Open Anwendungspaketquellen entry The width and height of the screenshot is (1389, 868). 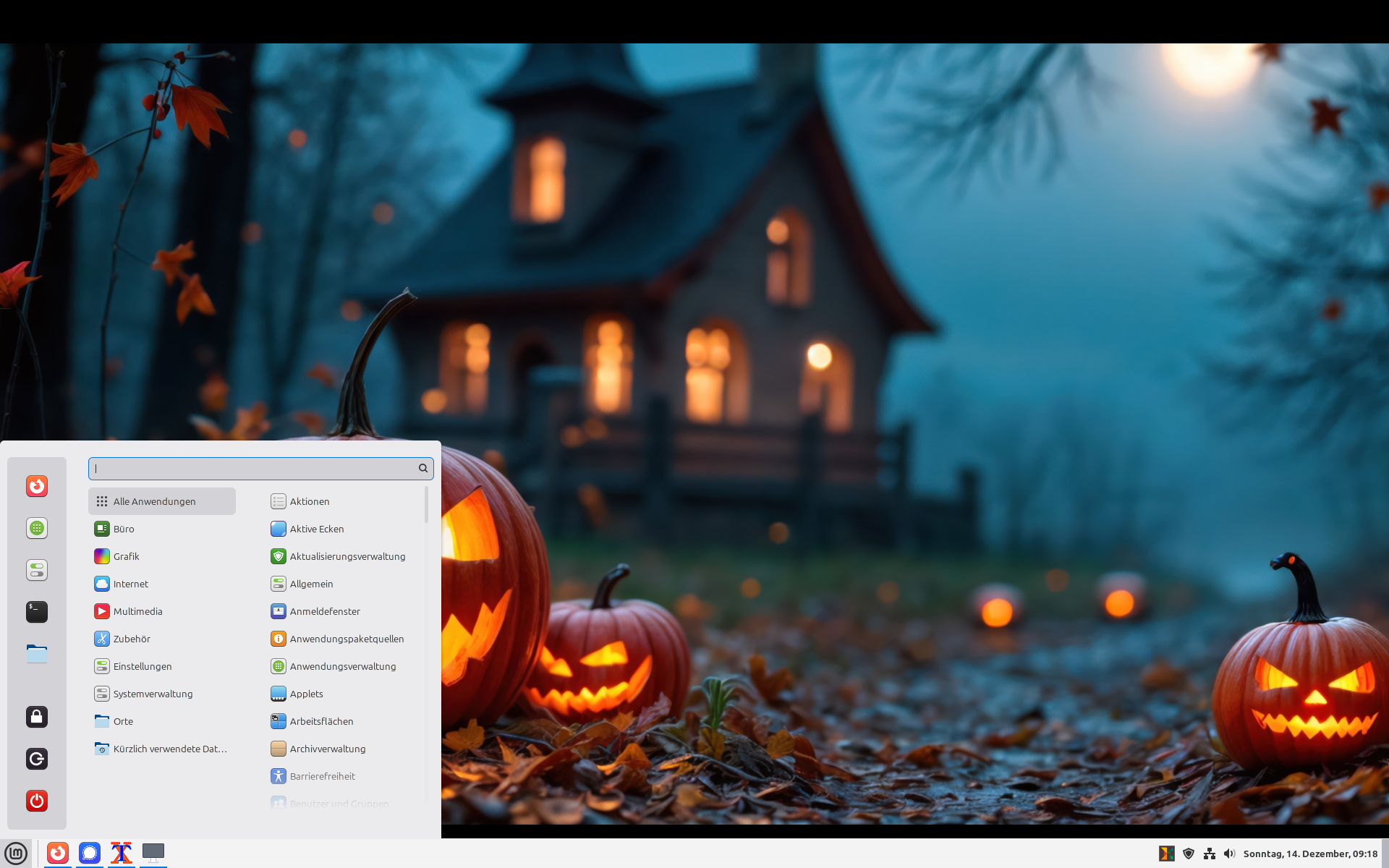pyautogui.click(x=347, y=639)
